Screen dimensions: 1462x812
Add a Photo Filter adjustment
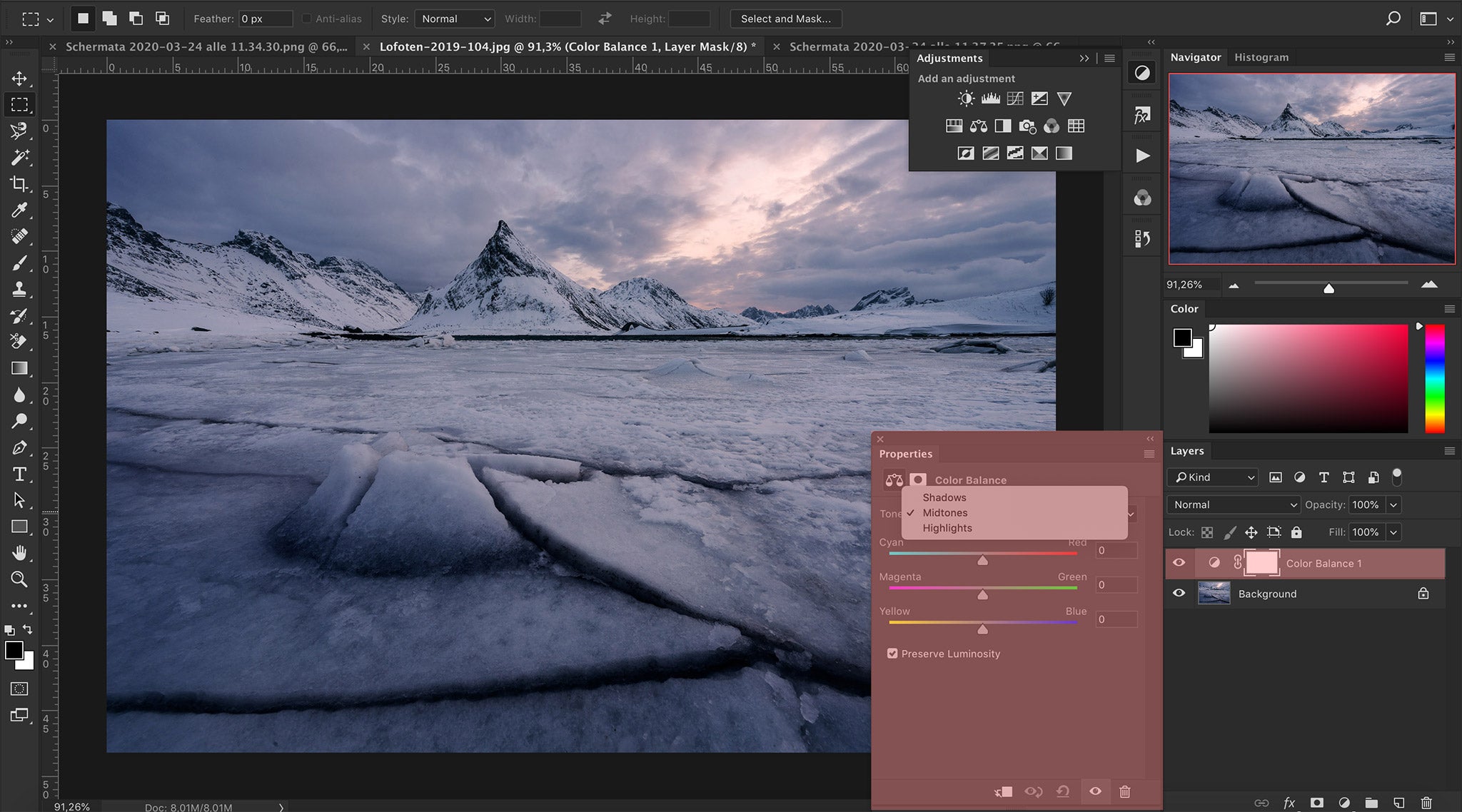tap(1028, 126)
